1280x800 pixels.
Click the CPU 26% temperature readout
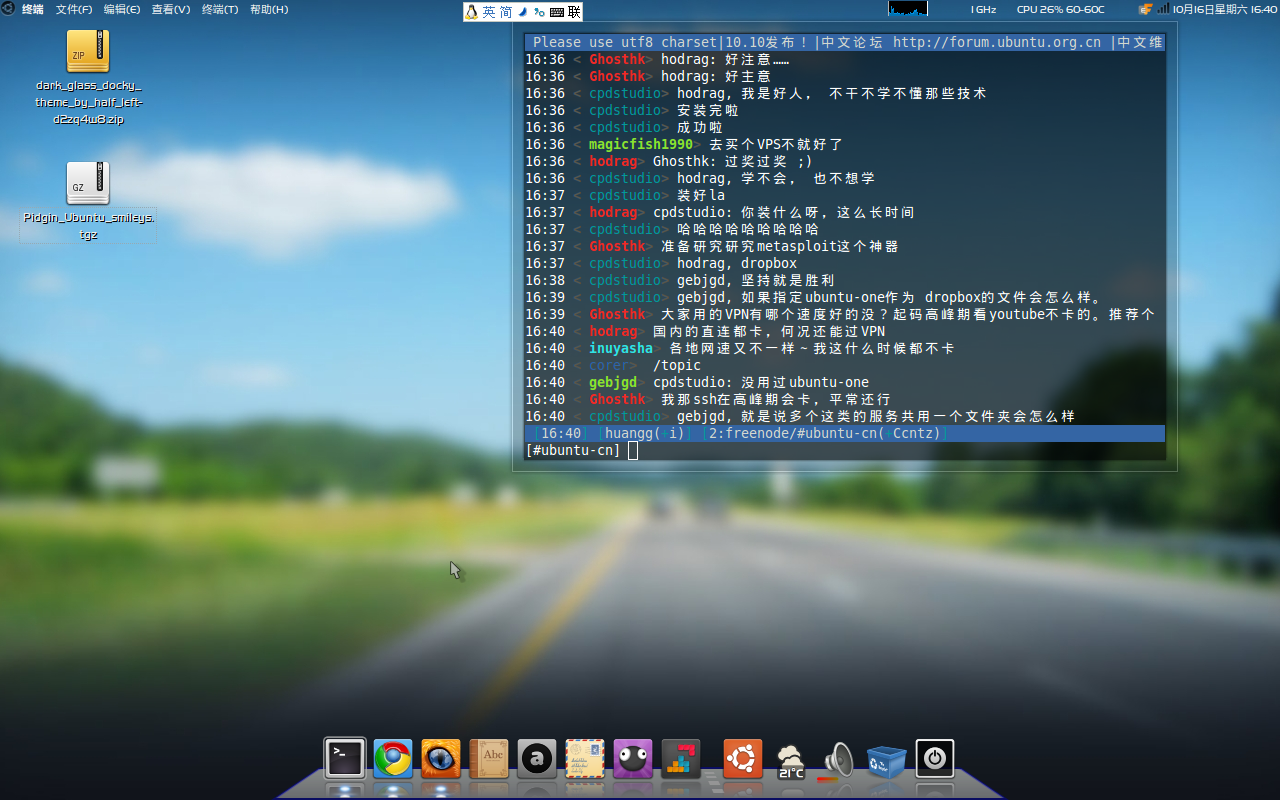pyautogui.click(x=1060, y=9)
